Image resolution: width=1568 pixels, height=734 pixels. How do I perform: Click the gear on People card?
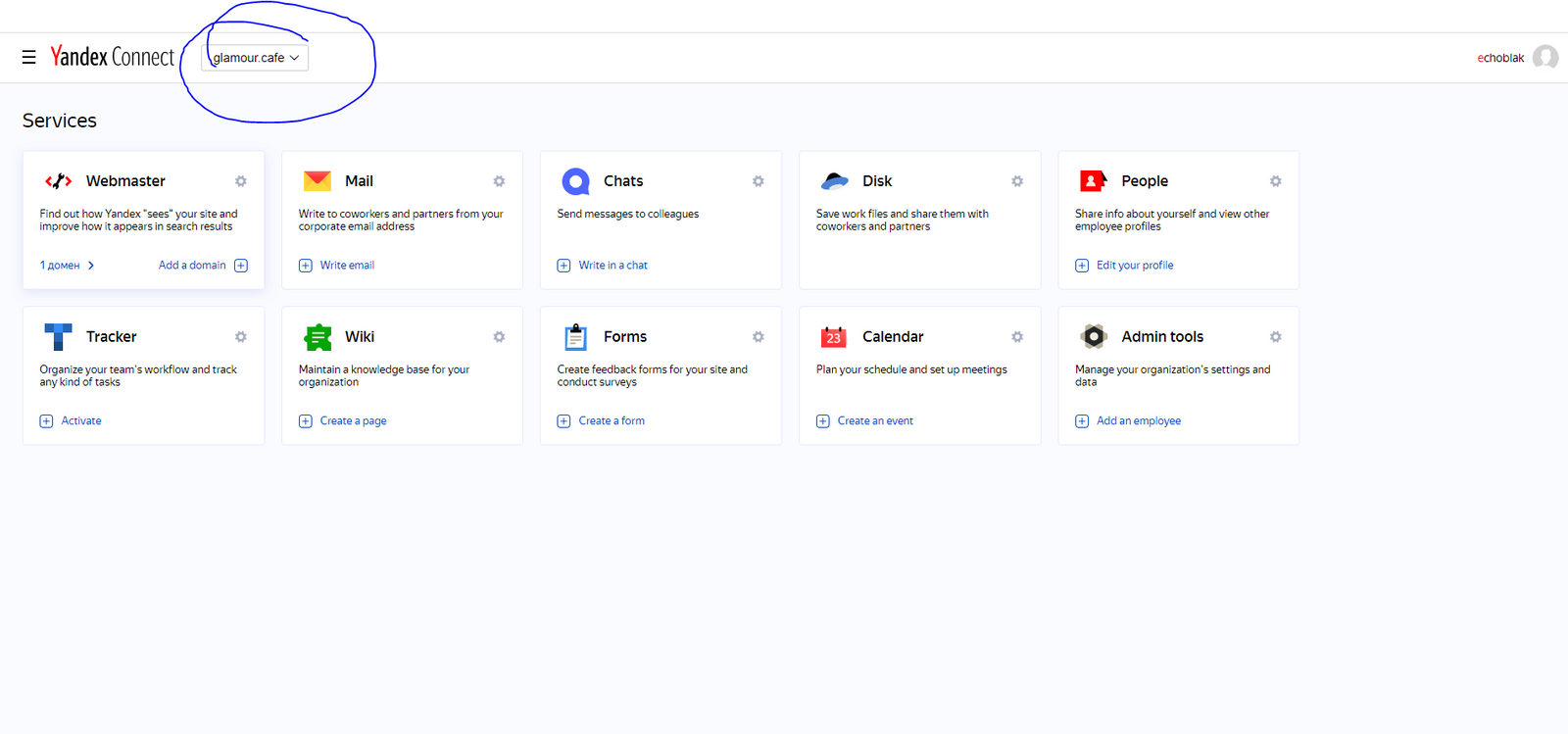(1275, 181)
